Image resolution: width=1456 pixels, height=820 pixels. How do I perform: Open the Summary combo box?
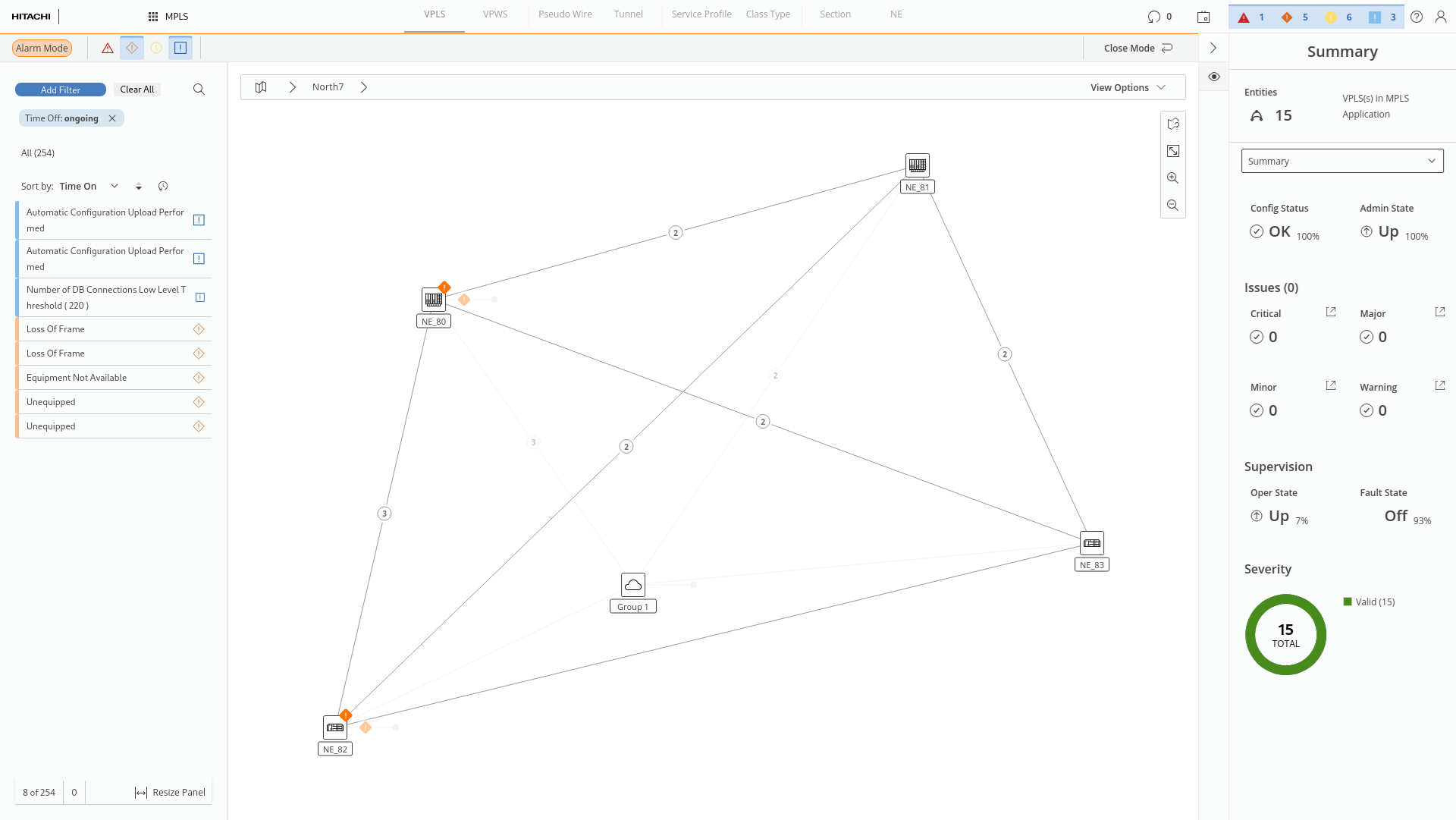[1341, 161]
